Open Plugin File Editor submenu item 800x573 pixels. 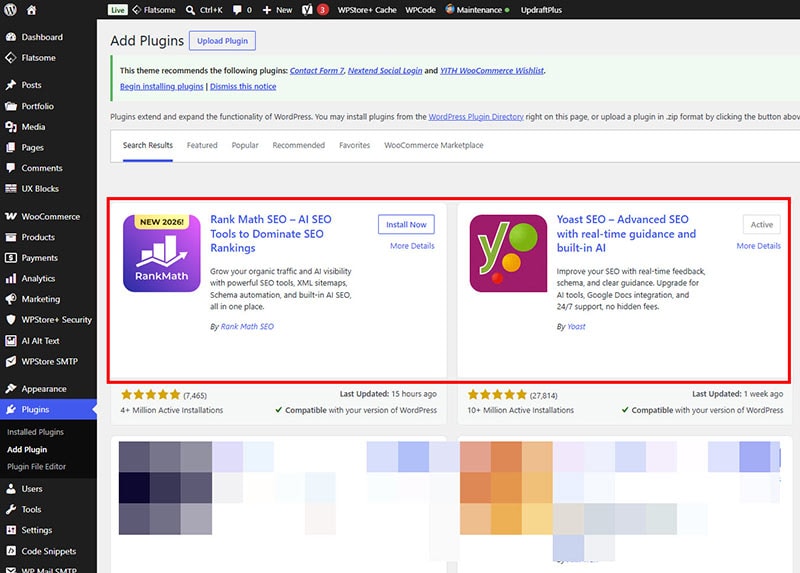pyautogui.click(x=36, y=466)
